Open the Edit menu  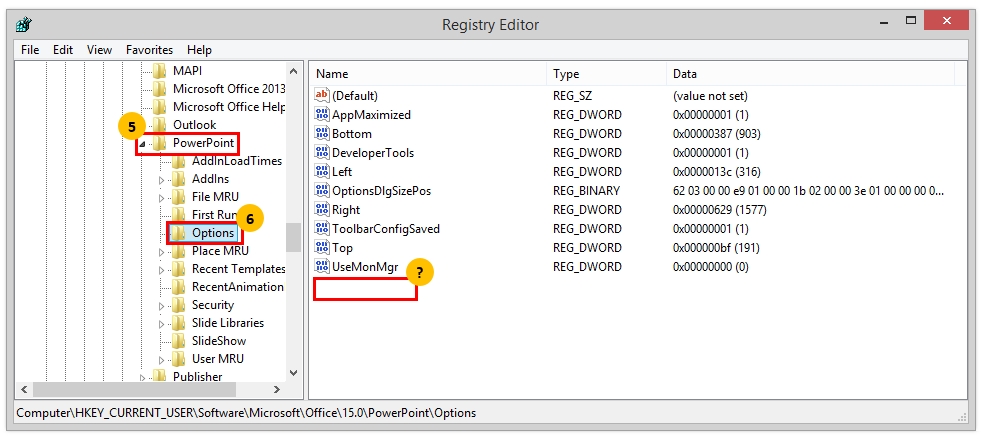[x=63, y=49]
